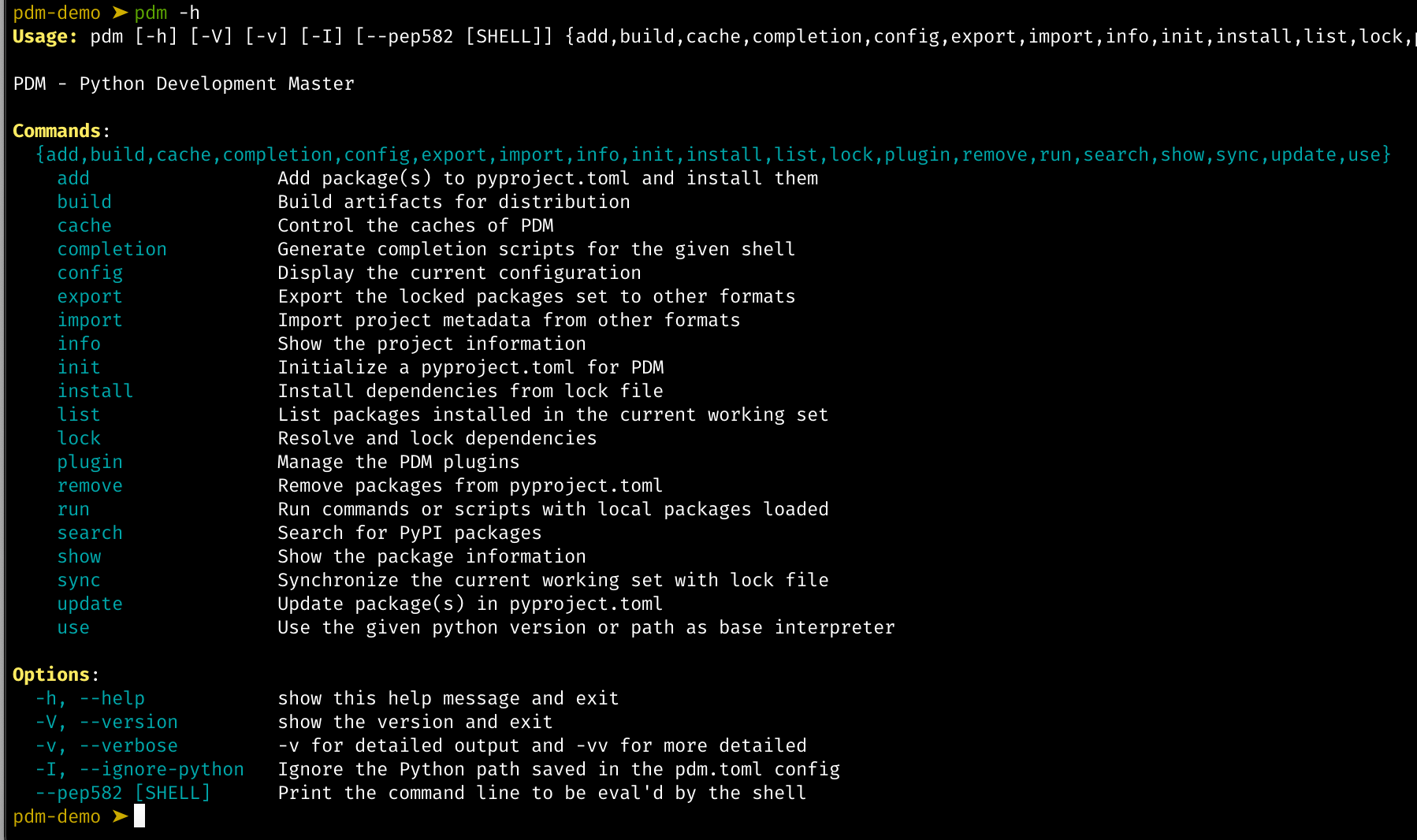
Task: Click the '-v, --verbose' option entry
Action: click(106, 745)
